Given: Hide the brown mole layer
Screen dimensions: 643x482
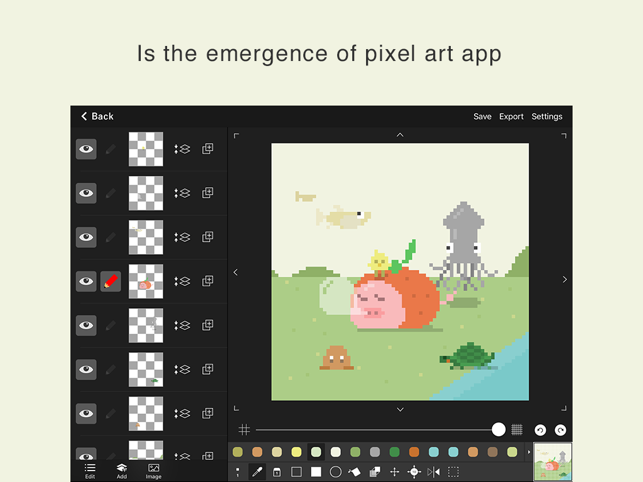Looking at the screenshot, I should pyautogui.click(x=86, y=413).
